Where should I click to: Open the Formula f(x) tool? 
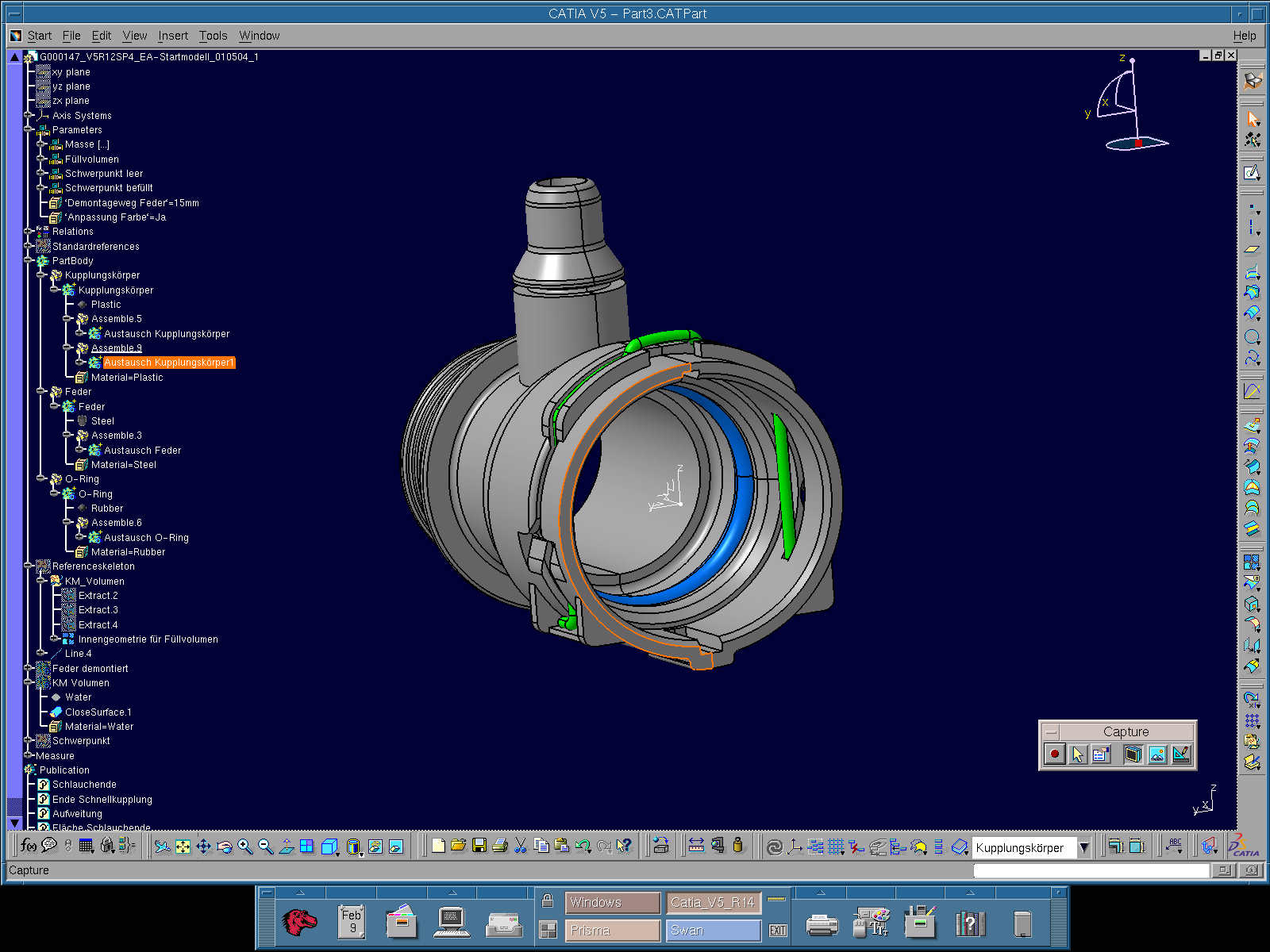pyautogui.click(x=29, y=846)
